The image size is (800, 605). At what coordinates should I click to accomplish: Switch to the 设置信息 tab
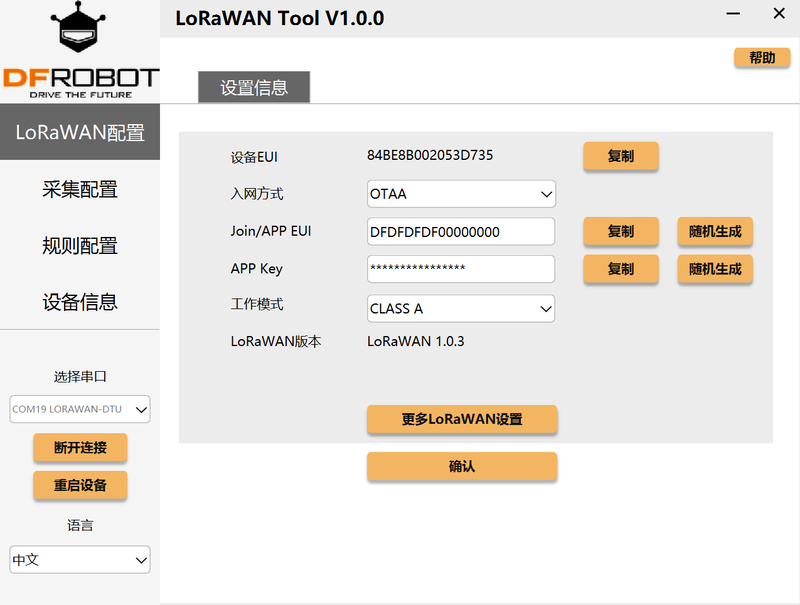[254, 87]
